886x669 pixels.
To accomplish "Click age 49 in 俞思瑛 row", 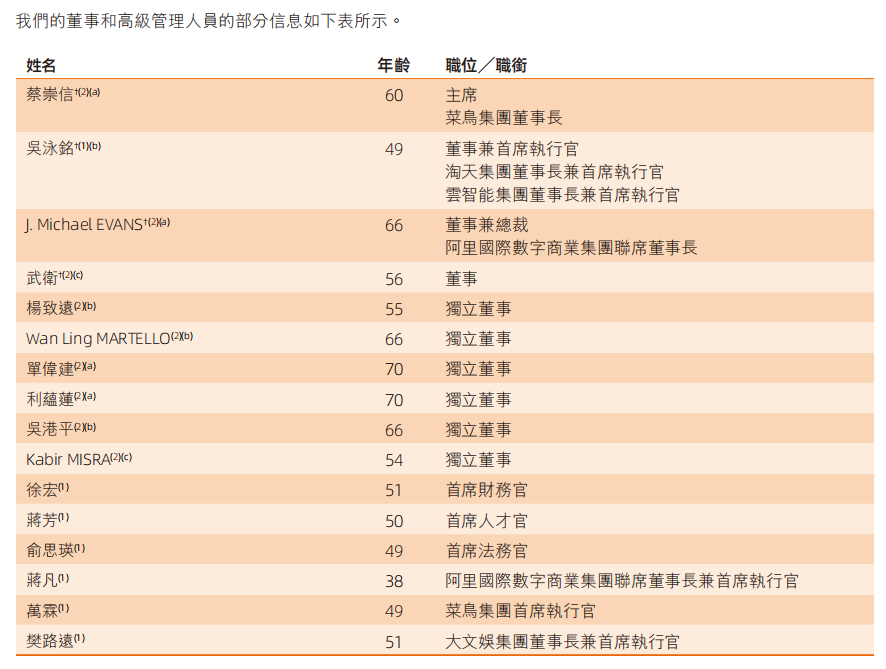I will tap(394, 551).
